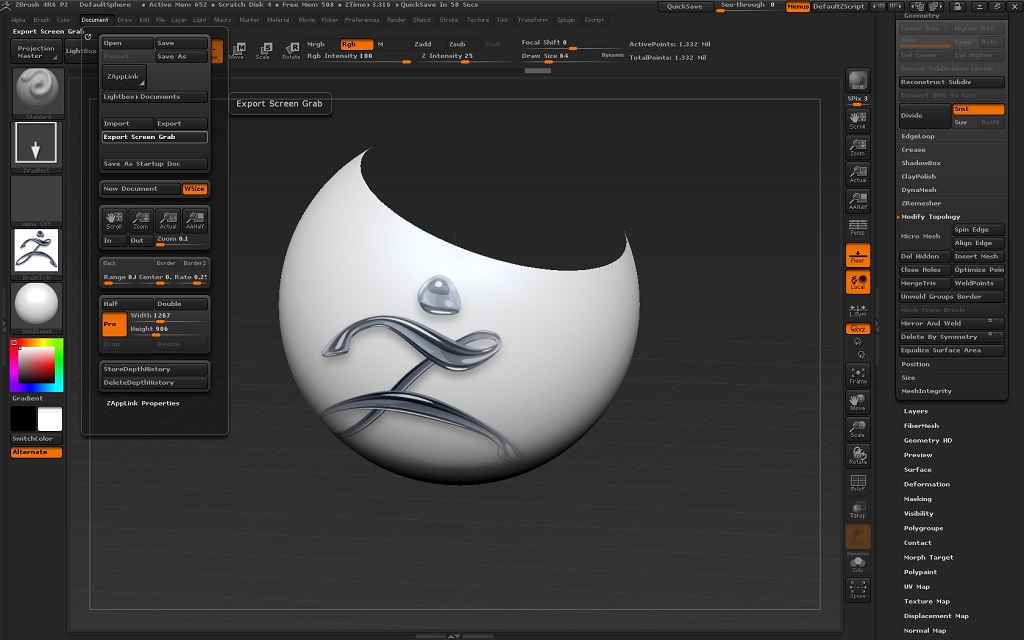This screenshot has height=640, width=1024.
Task: Click the Frame icon in the right shelf
Action: 858,374
